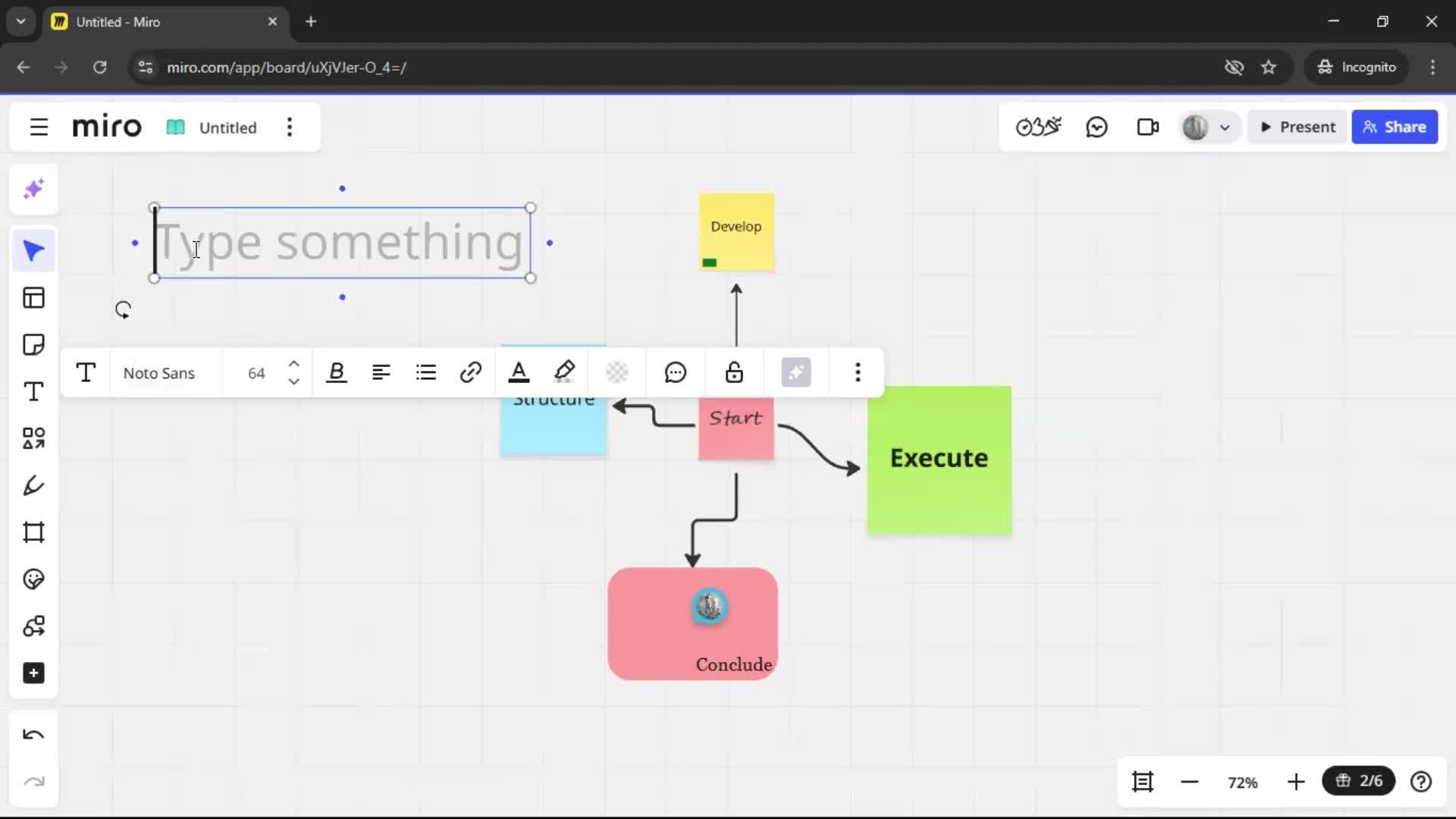Image resolution: width=1456 pixels, height=819 pixels.
Task: Open Chrome three-dot menu
Action: (x=1432, y=67)
